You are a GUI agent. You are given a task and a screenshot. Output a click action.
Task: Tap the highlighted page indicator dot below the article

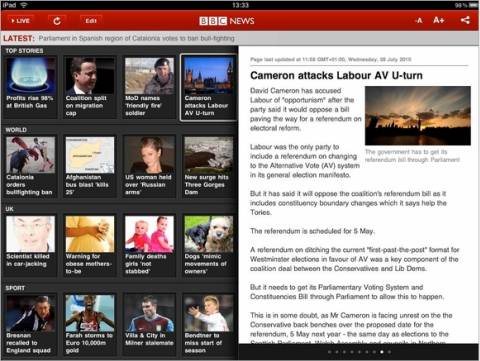(382, 352)
